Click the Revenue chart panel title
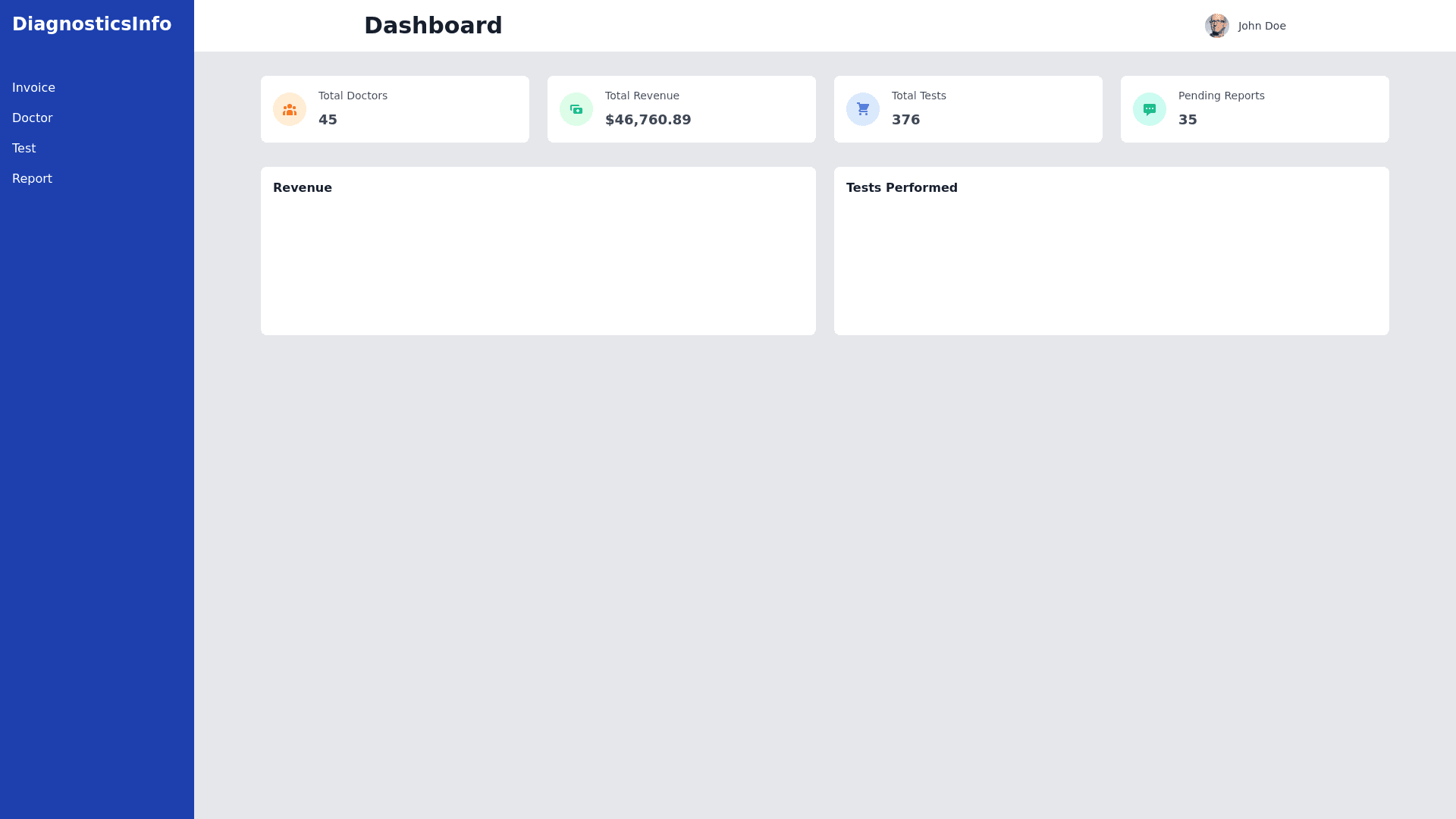Image resolution: width=1456 pixels, height=819 pixels. point(303,188)
